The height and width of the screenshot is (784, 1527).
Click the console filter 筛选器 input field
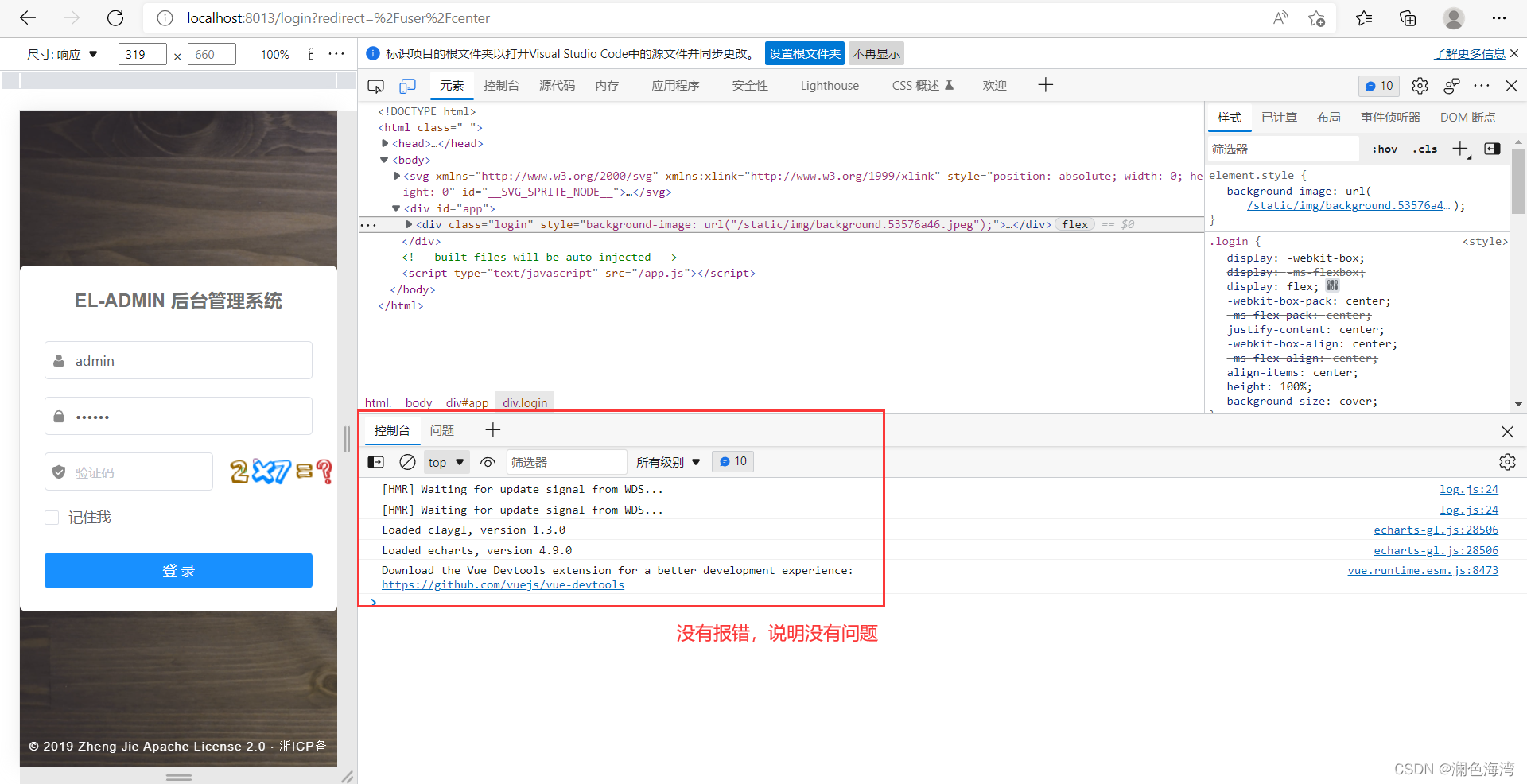pos(566,461)
